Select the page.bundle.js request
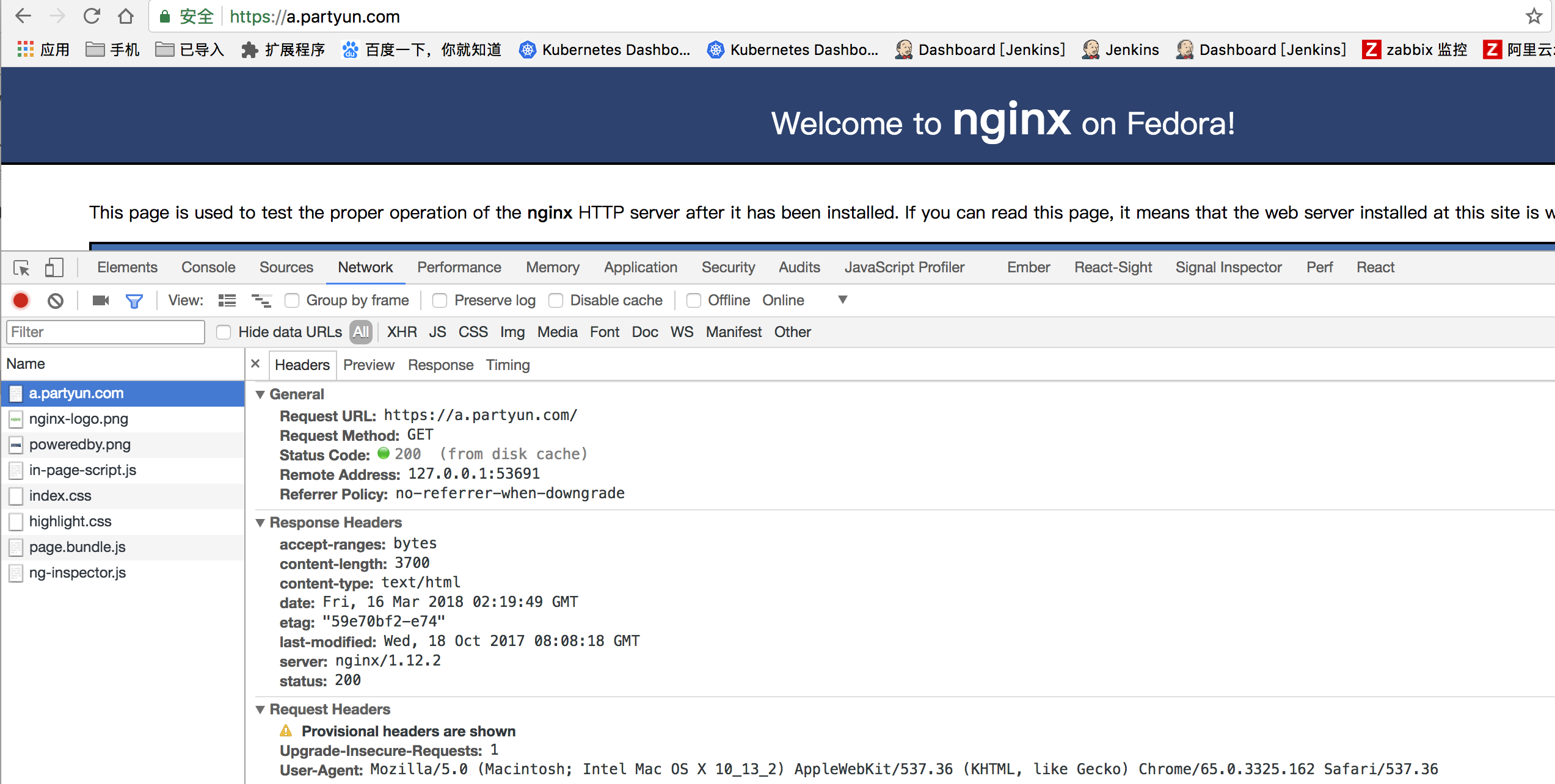Viewport: 1555px width, 784px height. (123, 547)
